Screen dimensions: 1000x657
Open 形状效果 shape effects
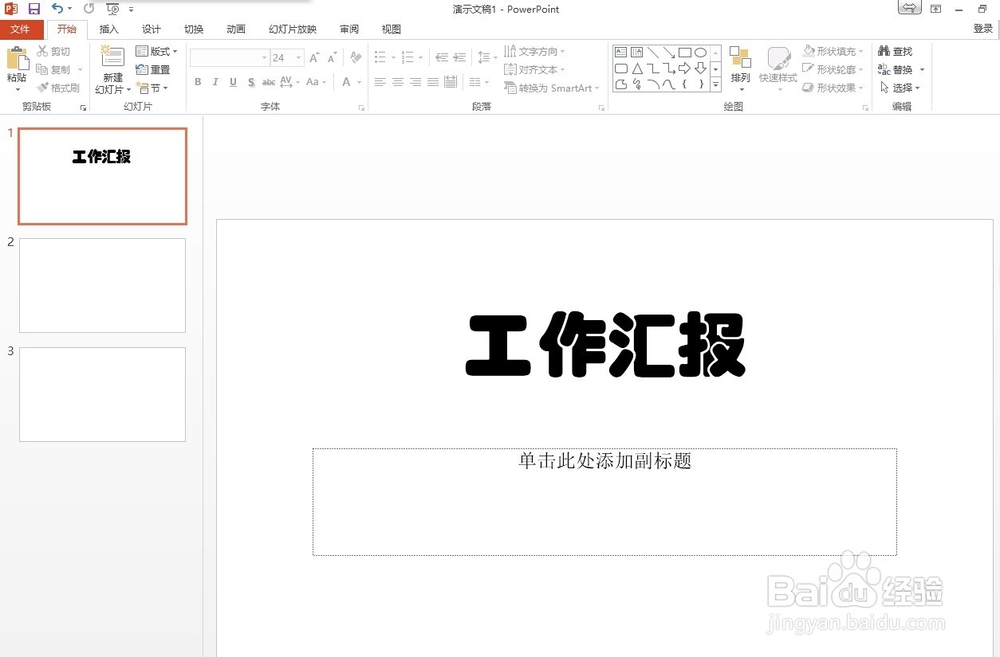pos(833,87)
